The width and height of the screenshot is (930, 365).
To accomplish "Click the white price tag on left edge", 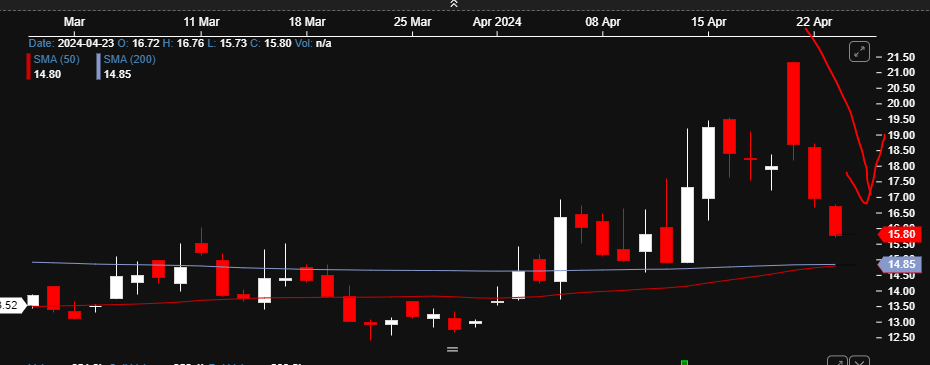I will [x=13, y=306].
